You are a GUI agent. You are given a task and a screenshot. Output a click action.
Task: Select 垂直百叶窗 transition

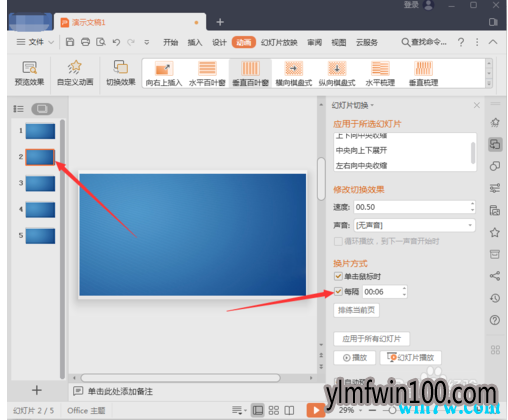[x=250, y=74]
